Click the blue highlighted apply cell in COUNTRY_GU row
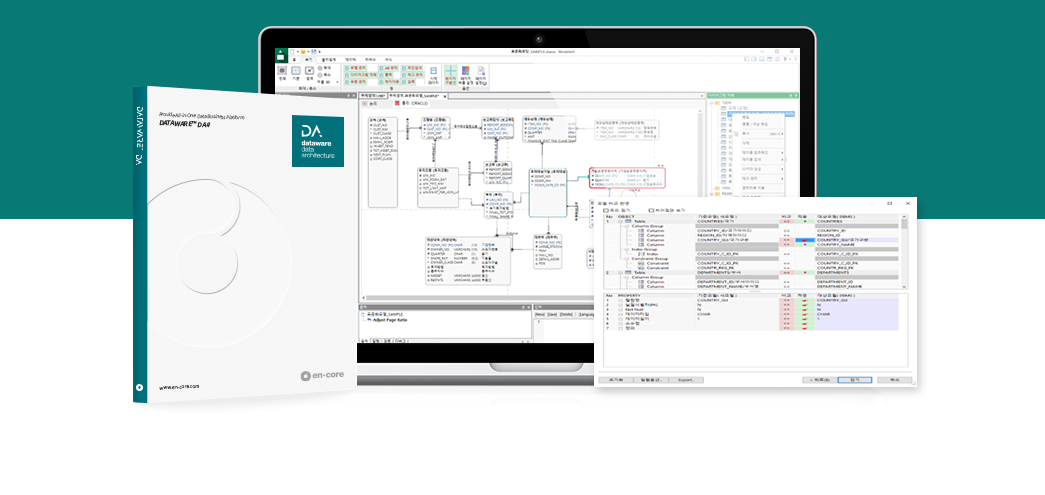Screen dimensions: 1045x495 tap(805, 240)
